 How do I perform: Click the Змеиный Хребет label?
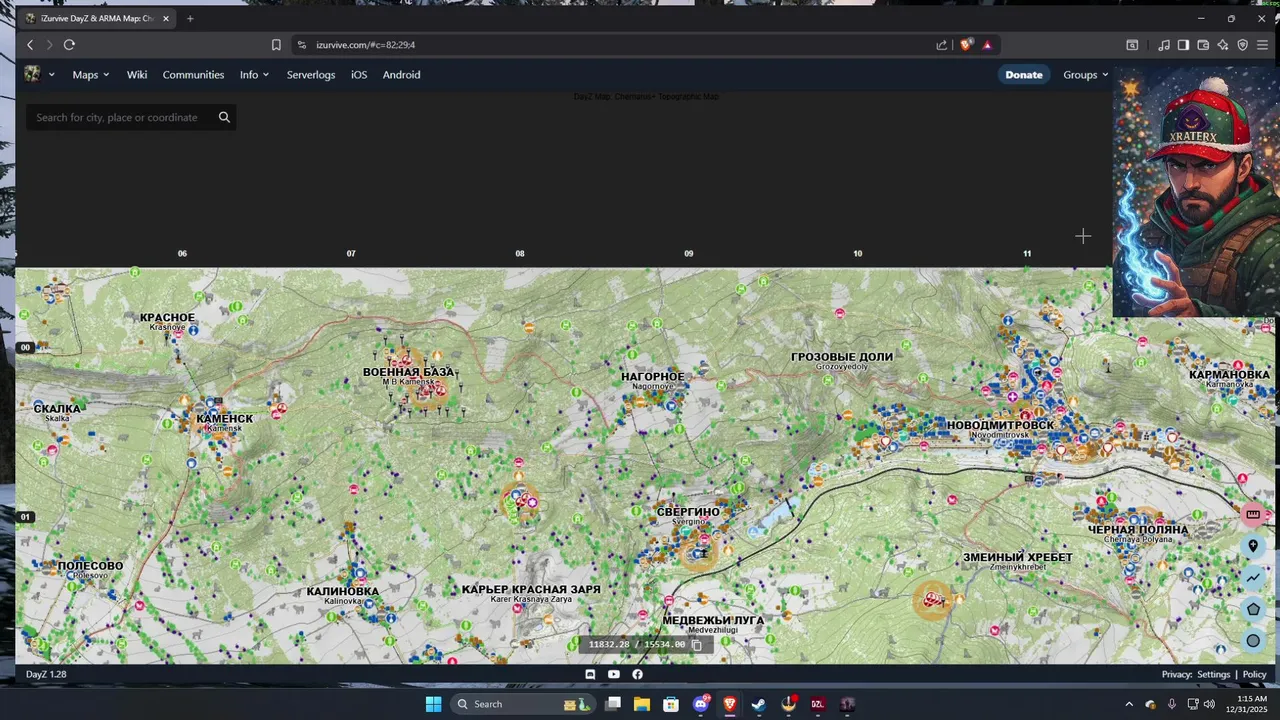[1018, 557]
